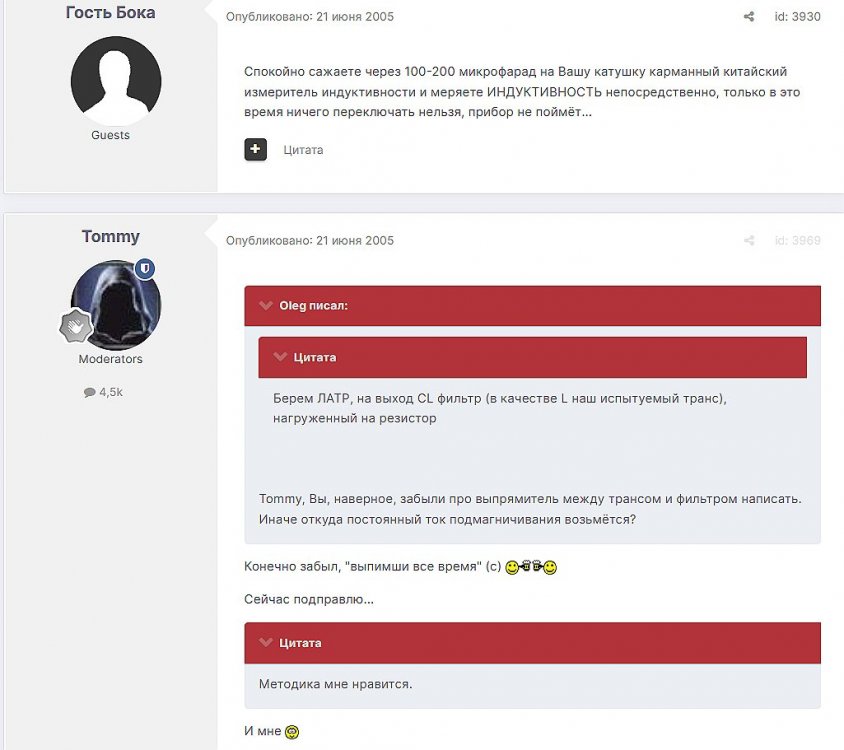Click share icon on Гость Бока post
This screenshot has height=750, width=844.
[x=749, y=17]
